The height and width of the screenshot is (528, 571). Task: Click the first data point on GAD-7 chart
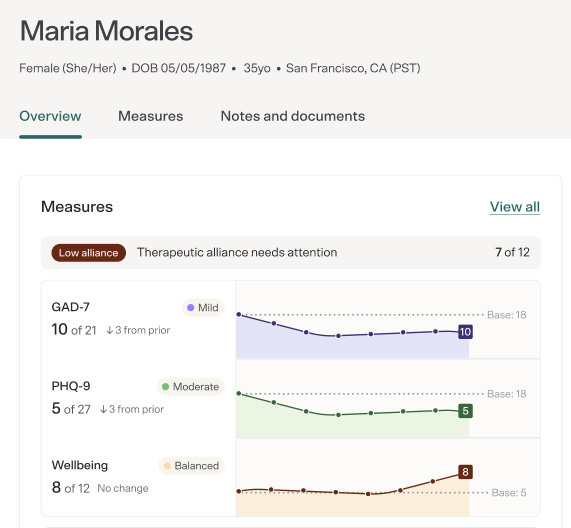click(x=239, y=314)
